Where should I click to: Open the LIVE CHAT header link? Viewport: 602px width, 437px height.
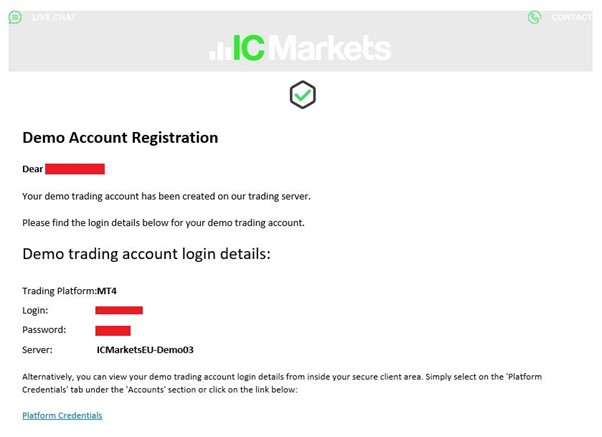54,17
